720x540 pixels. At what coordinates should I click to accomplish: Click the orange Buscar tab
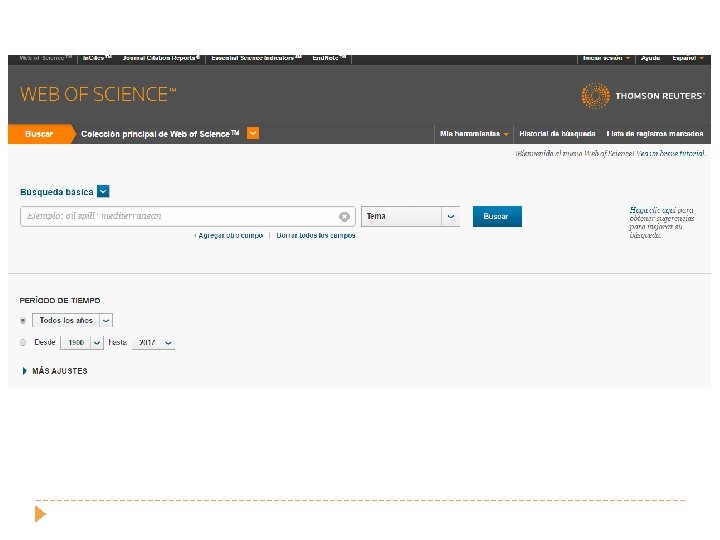coord(39,134)
